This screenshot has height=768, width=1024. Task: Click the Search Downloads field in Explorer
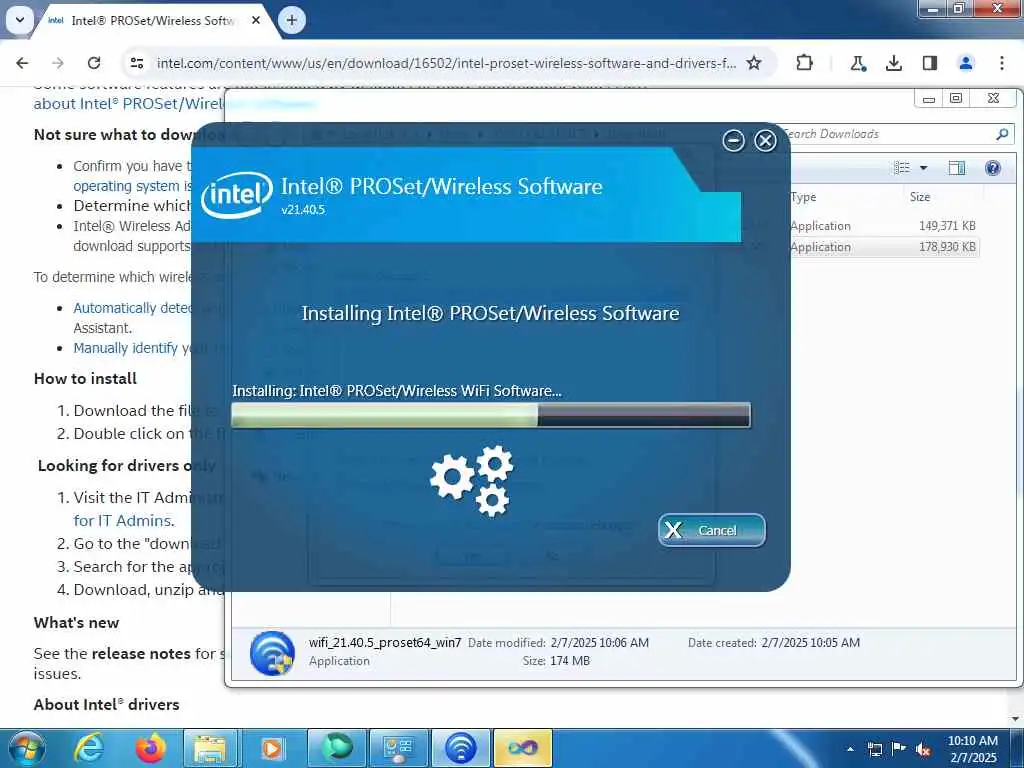point(888,134)
